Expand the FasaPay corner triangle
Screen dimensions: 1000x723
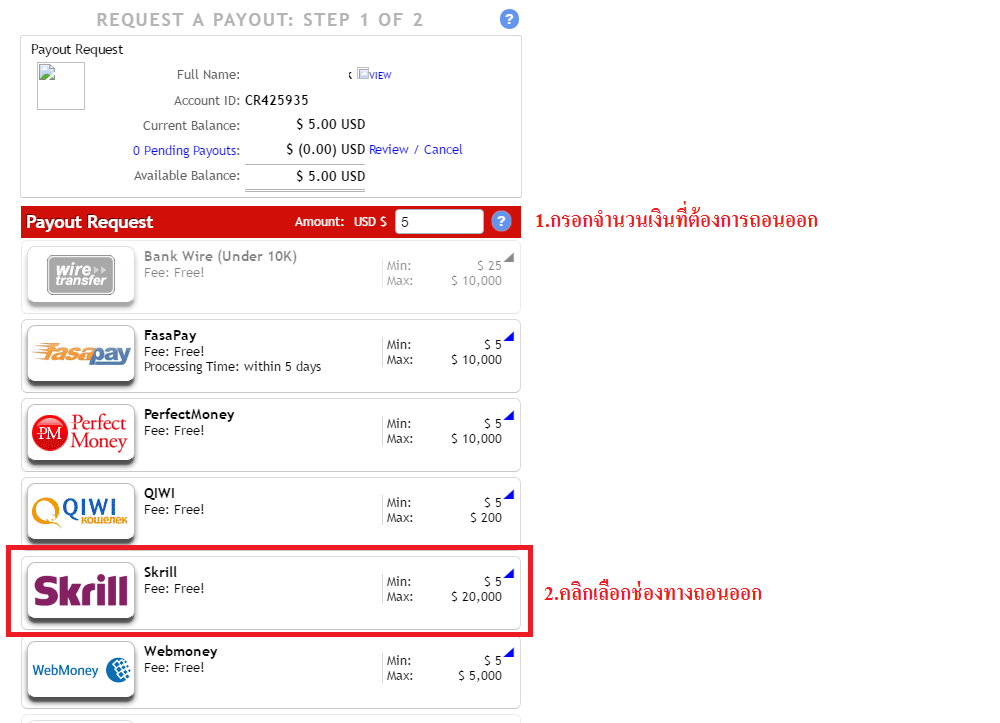[x=509, y=337]
